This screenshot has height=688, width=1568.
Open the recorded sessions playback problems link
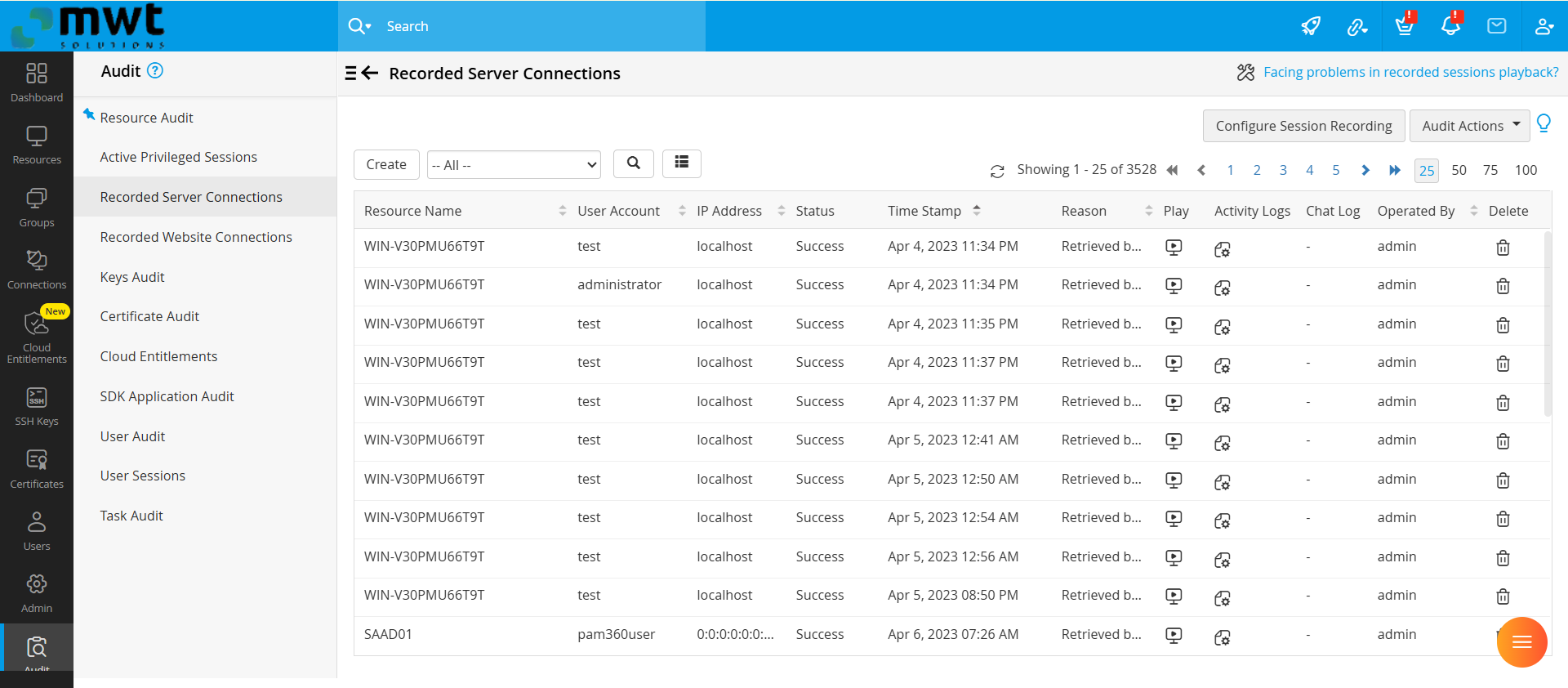click(x=1410, y=72)
